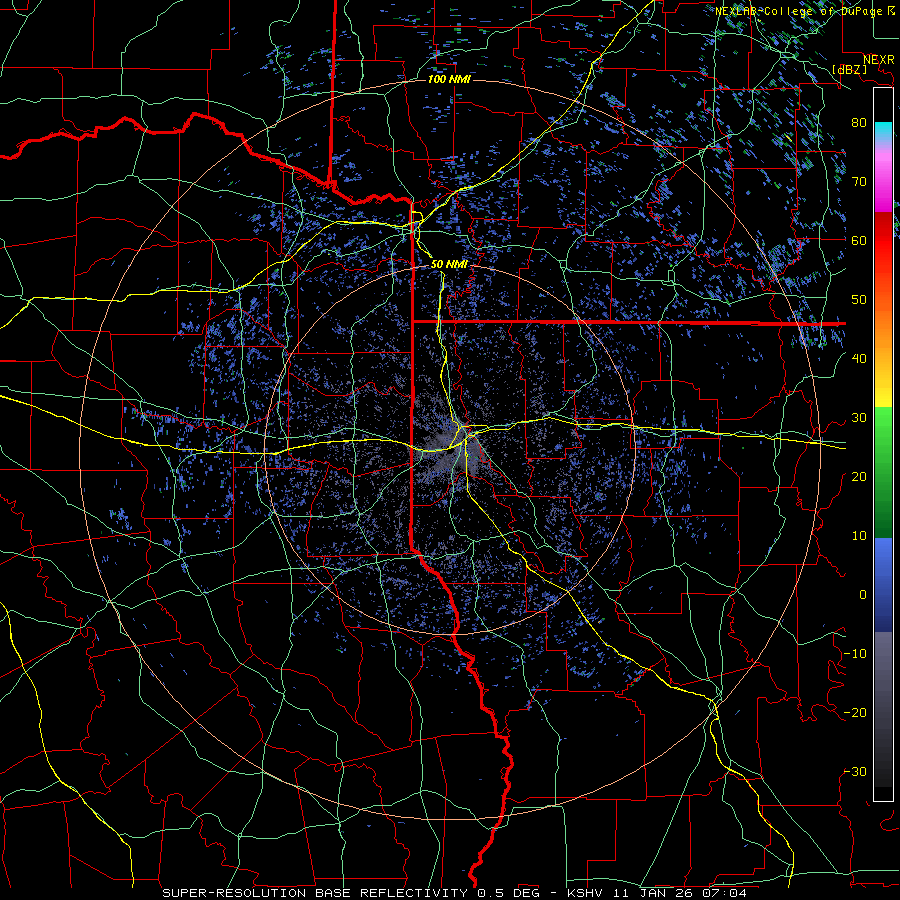Click the cyan top band of the color bar
900x900 pixels.
(883, 131)
